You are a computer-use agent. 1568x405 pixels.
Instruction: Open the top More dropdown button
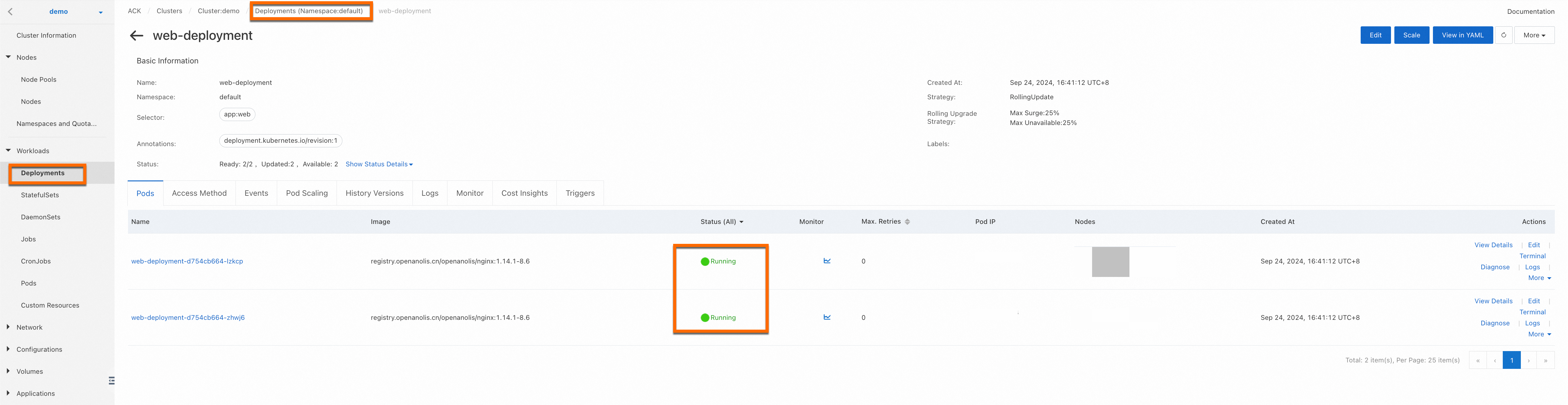(1534, 35)
